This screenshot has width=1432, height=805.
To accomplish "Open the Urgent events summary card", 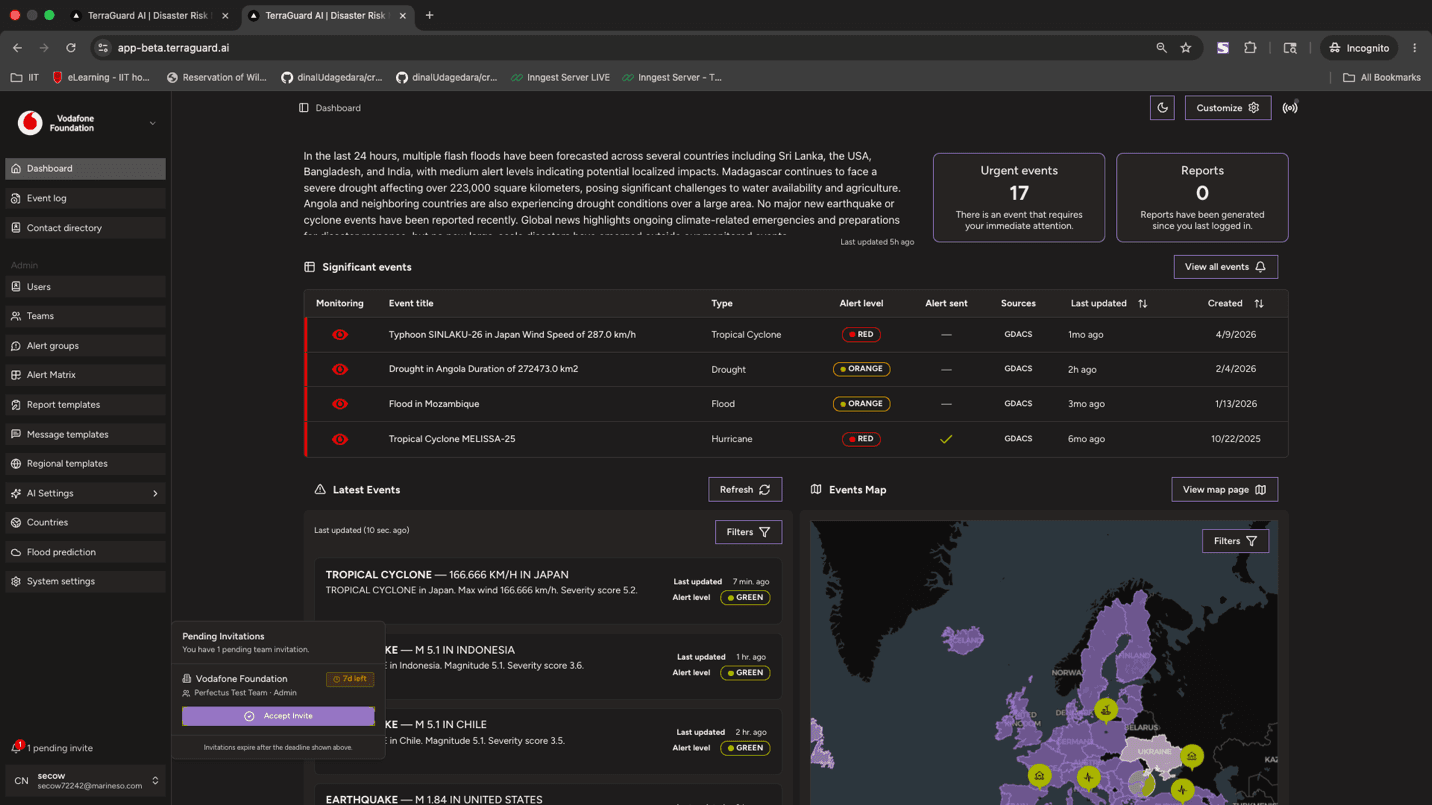I will point(1019,197).
